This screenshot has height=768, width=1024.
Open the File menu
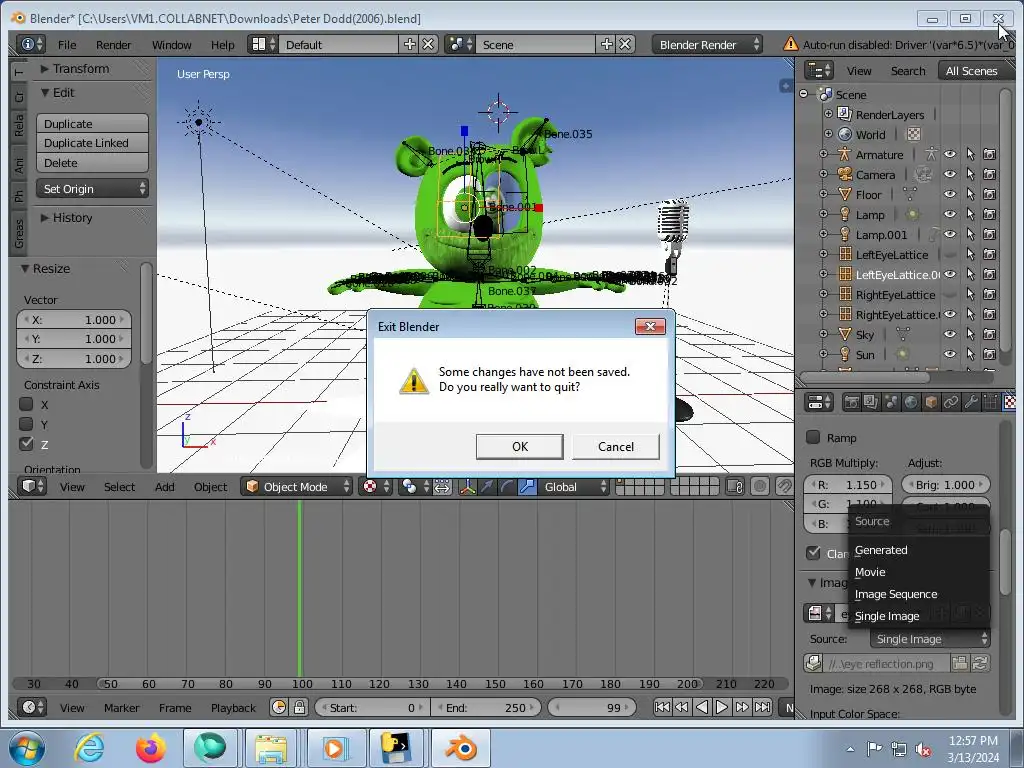point(67,44)
